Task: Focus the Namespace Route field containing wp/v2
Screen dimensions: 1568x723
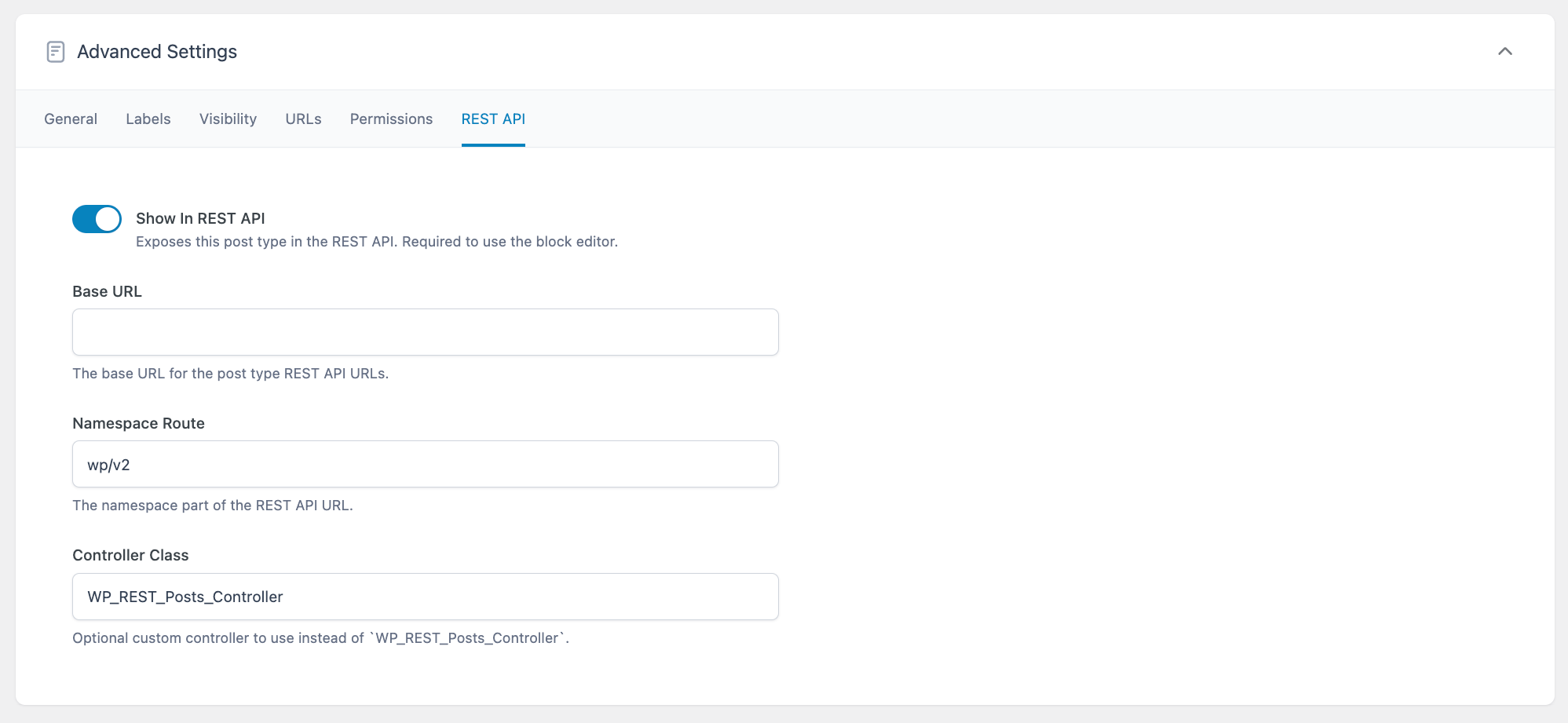Action: pyautogui.click(x=425, y=464)
